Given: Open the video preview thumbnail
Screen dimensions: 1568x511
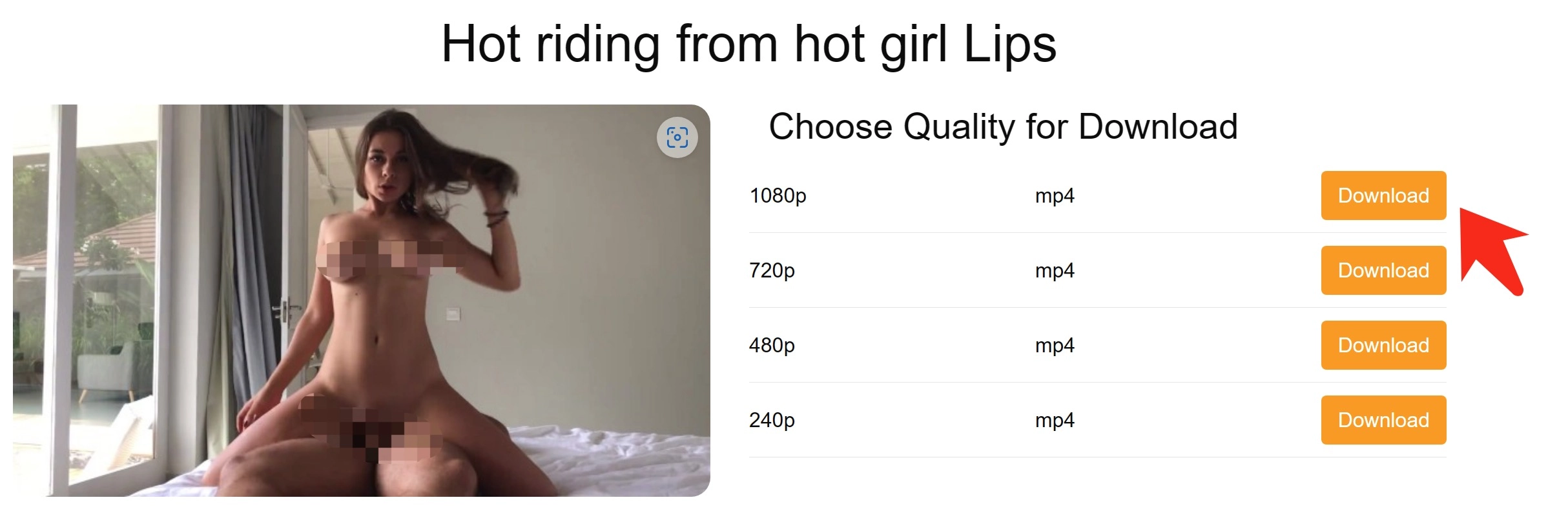Looking at the screenshot, I should coord(362,301).
